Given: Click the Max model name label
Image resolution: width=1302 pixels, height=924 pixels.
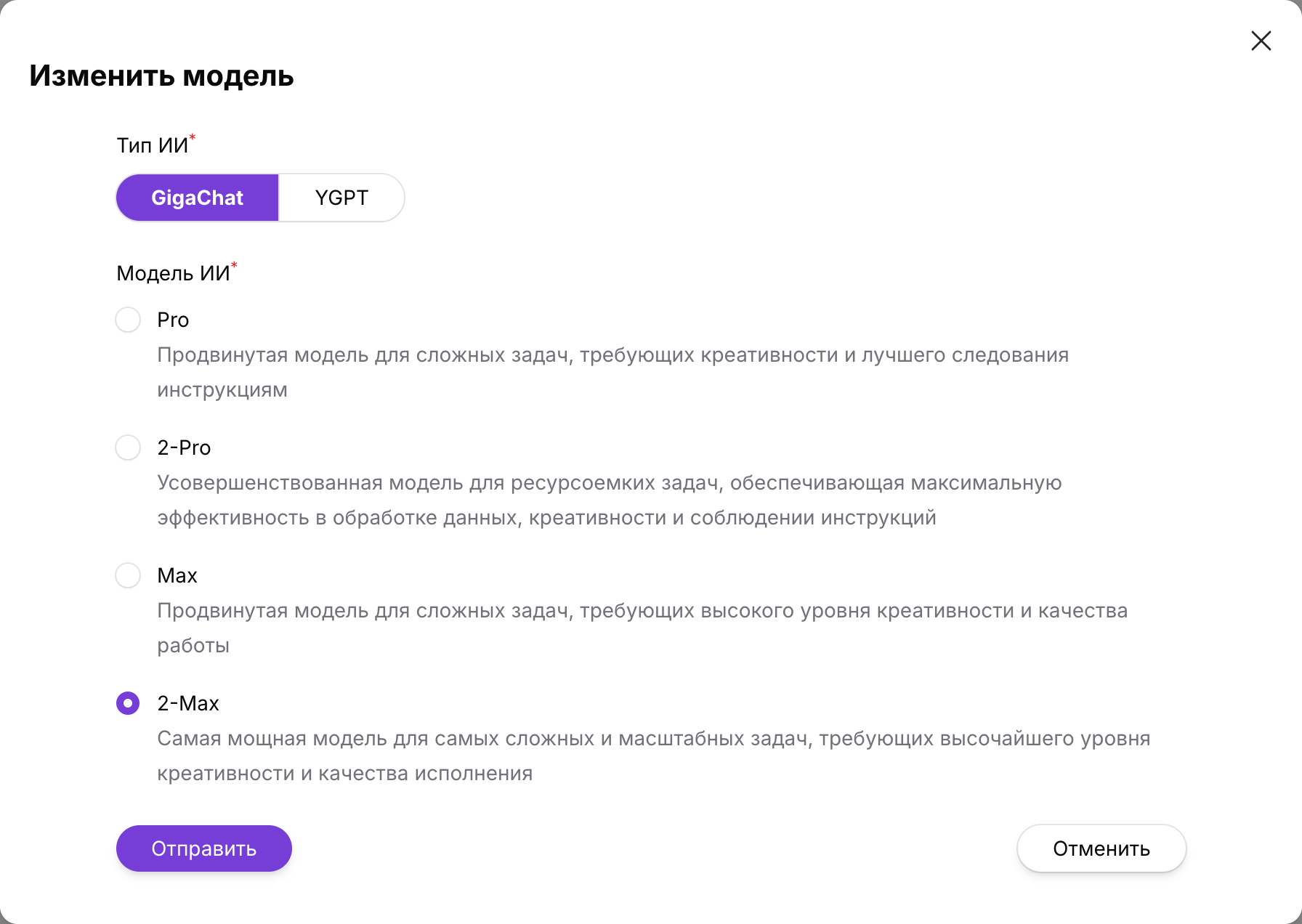Looking at the screenshot, I should (x=177, y=575).
